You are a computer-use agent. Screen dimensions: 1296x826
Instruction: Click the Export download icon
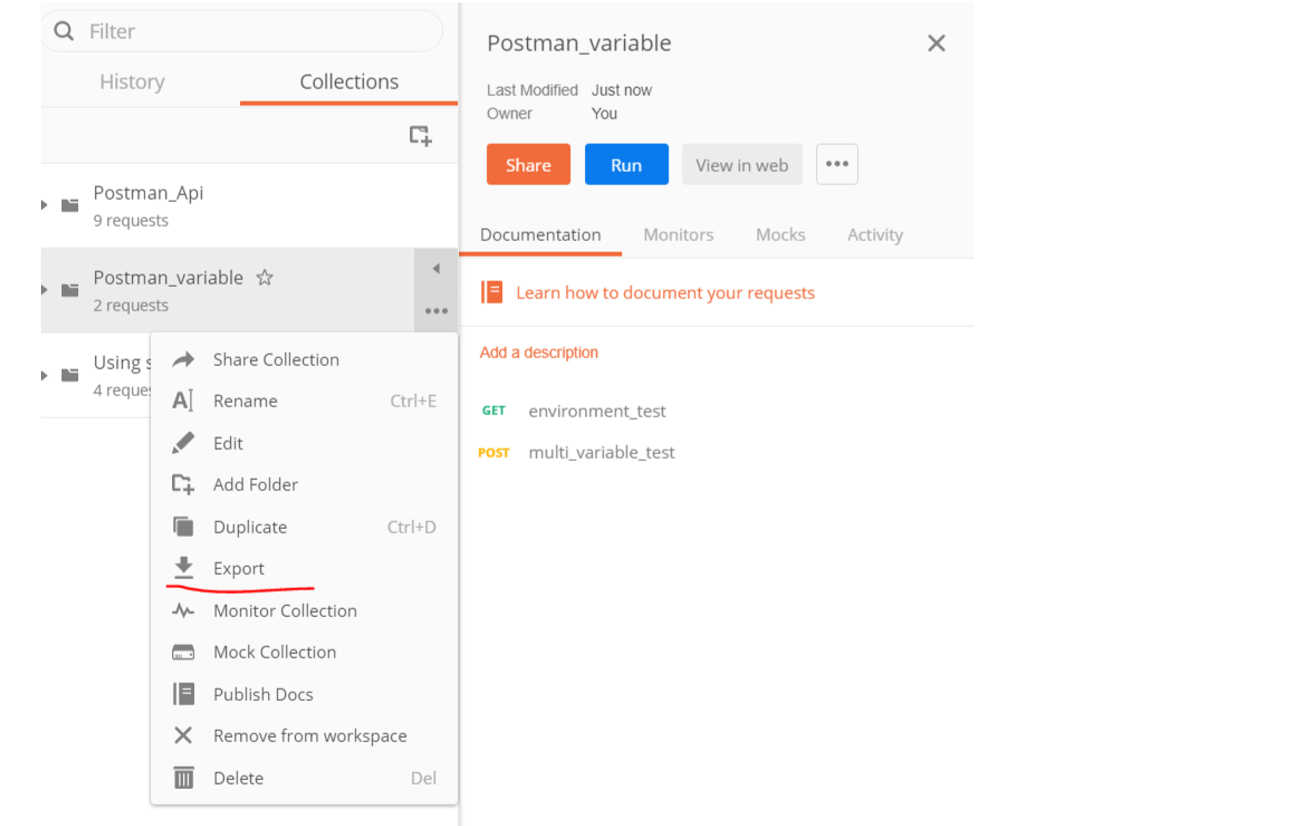[x=183, y=568]
